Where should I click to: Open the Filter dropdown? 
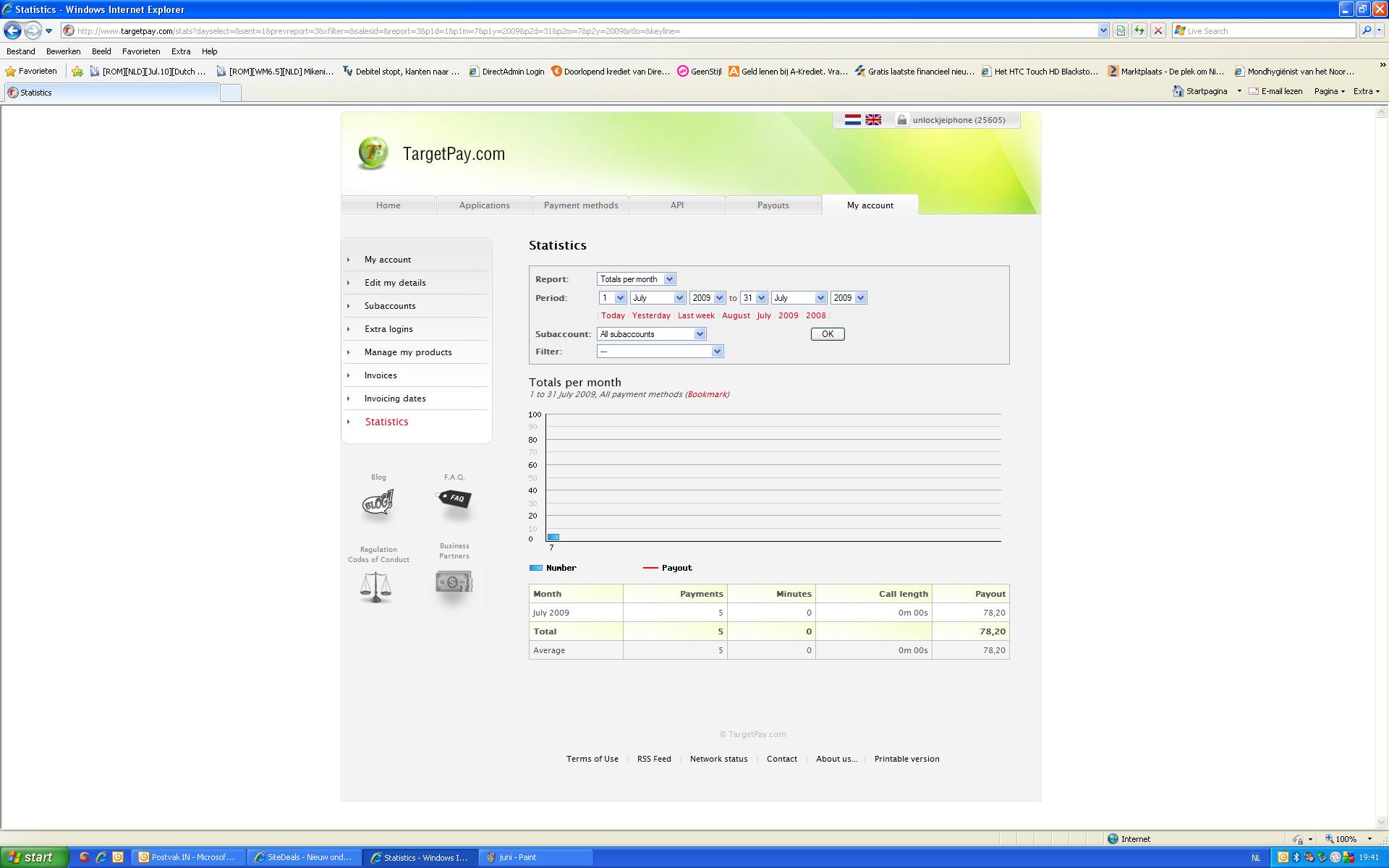(660, 352)
